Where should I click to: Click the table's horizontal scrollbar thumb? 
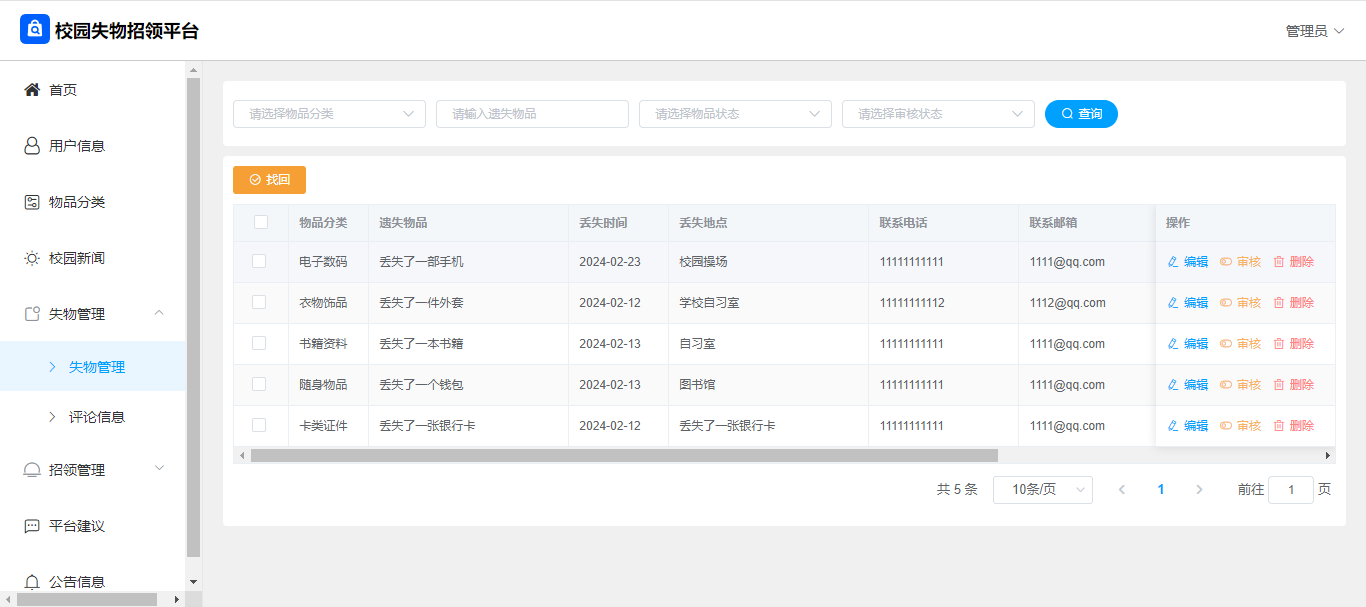pos(624,456)
